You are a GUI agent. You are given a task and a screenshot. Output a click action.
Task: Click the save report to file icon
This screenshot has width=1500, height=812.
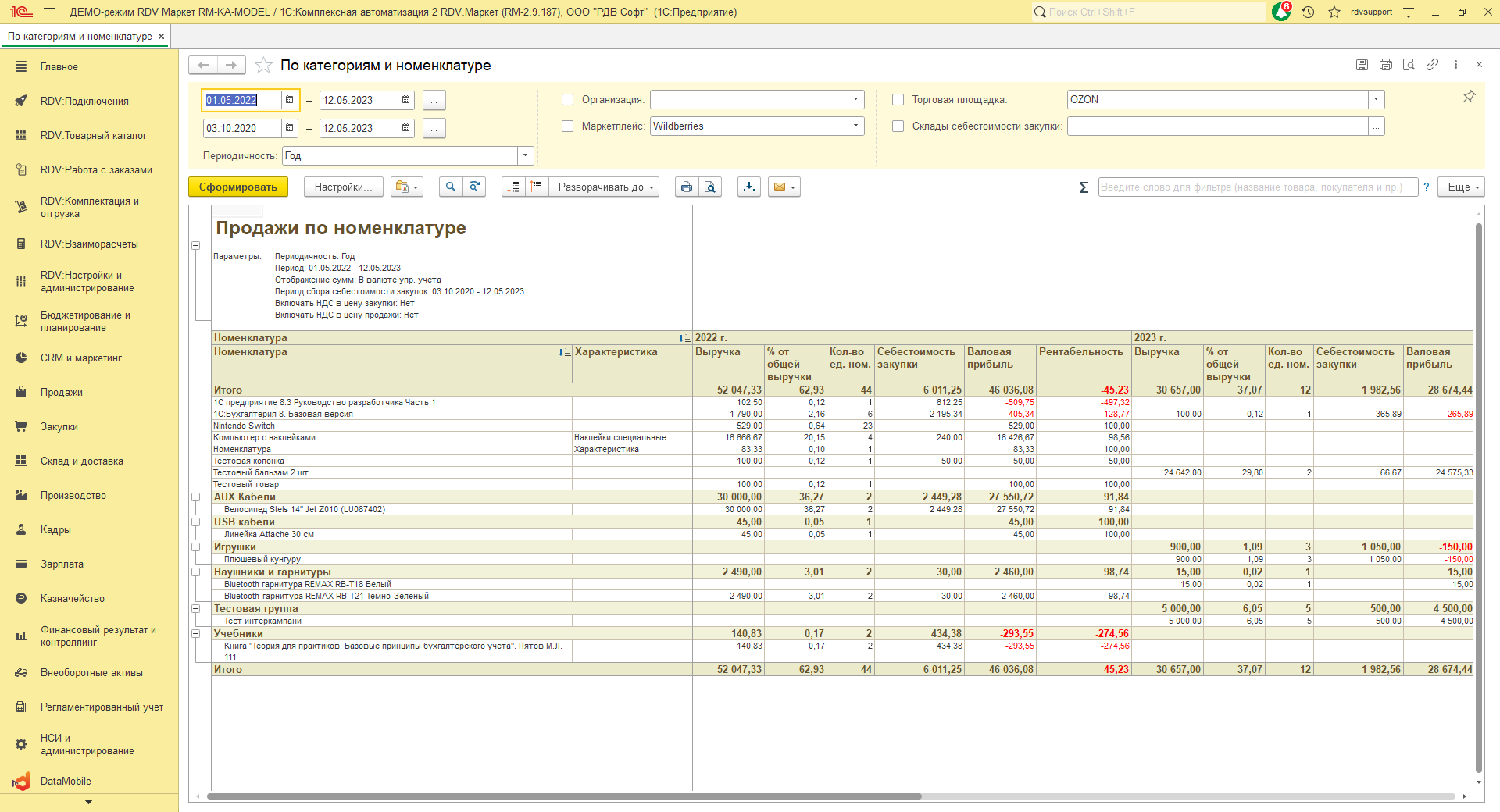[748, 187]
